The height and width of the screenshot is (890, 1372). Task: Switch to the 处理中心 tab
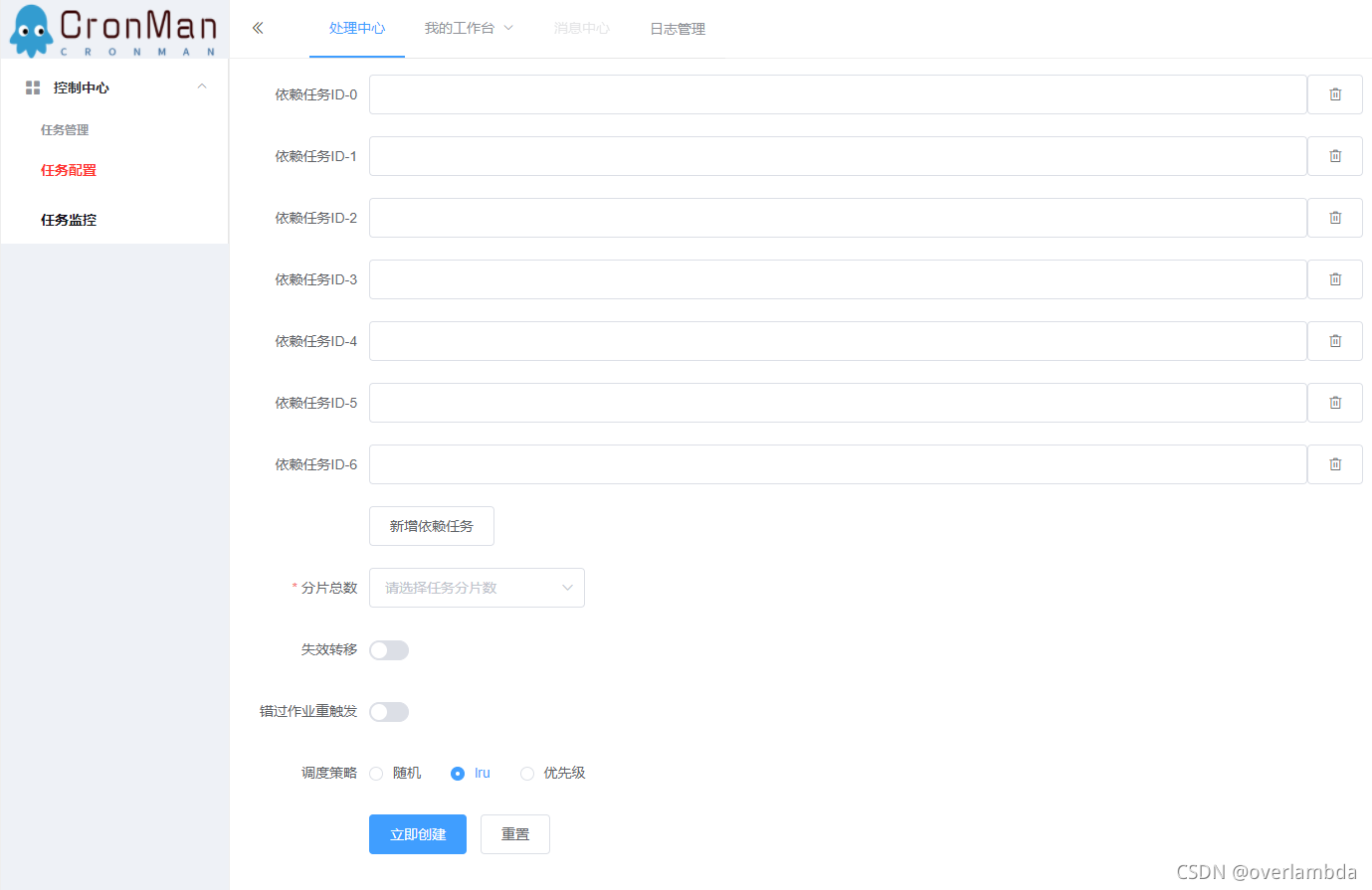click(x=357, y=28)
